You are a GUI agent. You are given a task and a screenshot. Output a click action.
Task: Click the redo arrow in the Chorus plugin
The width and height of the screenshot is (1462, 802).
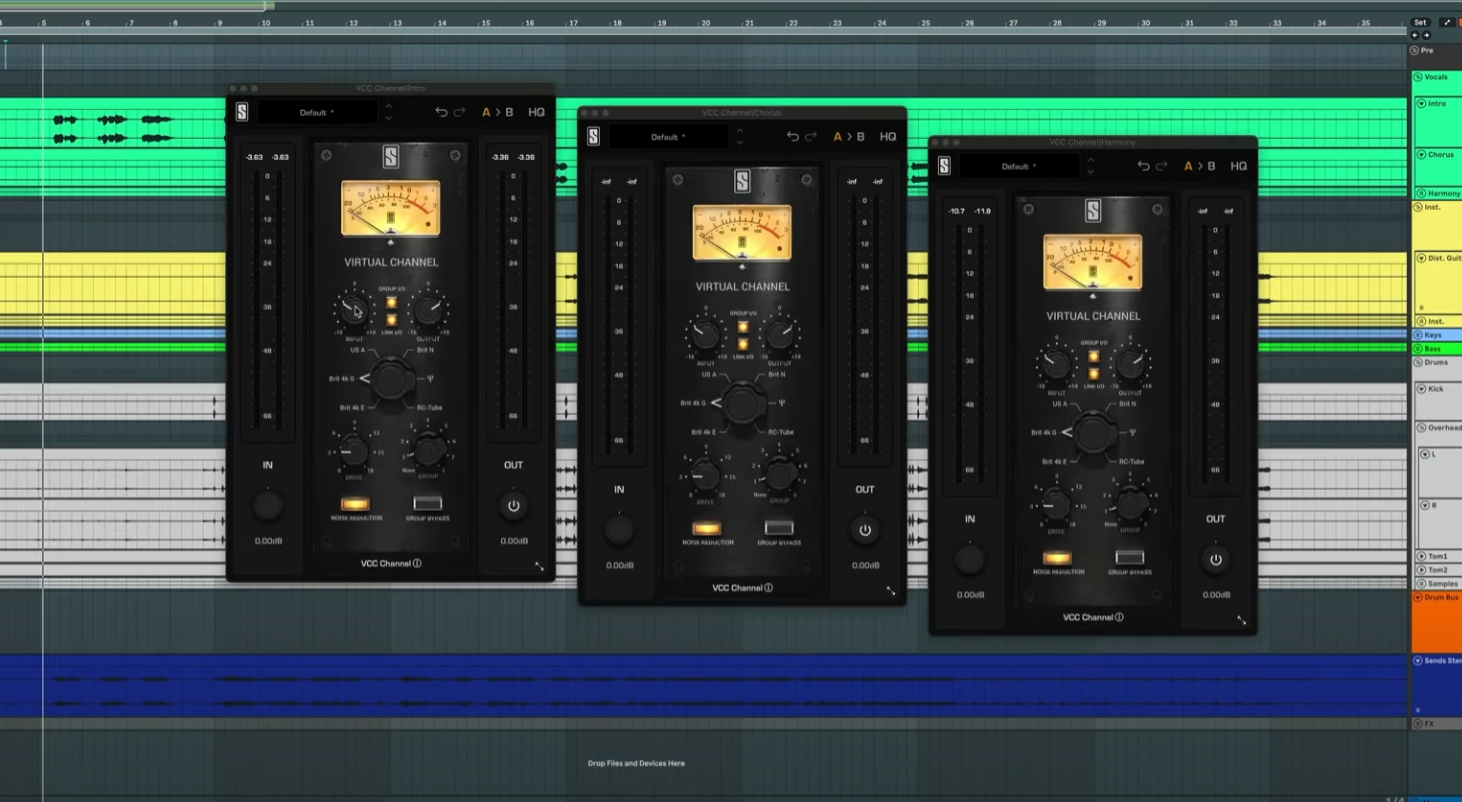coord(811,137)
